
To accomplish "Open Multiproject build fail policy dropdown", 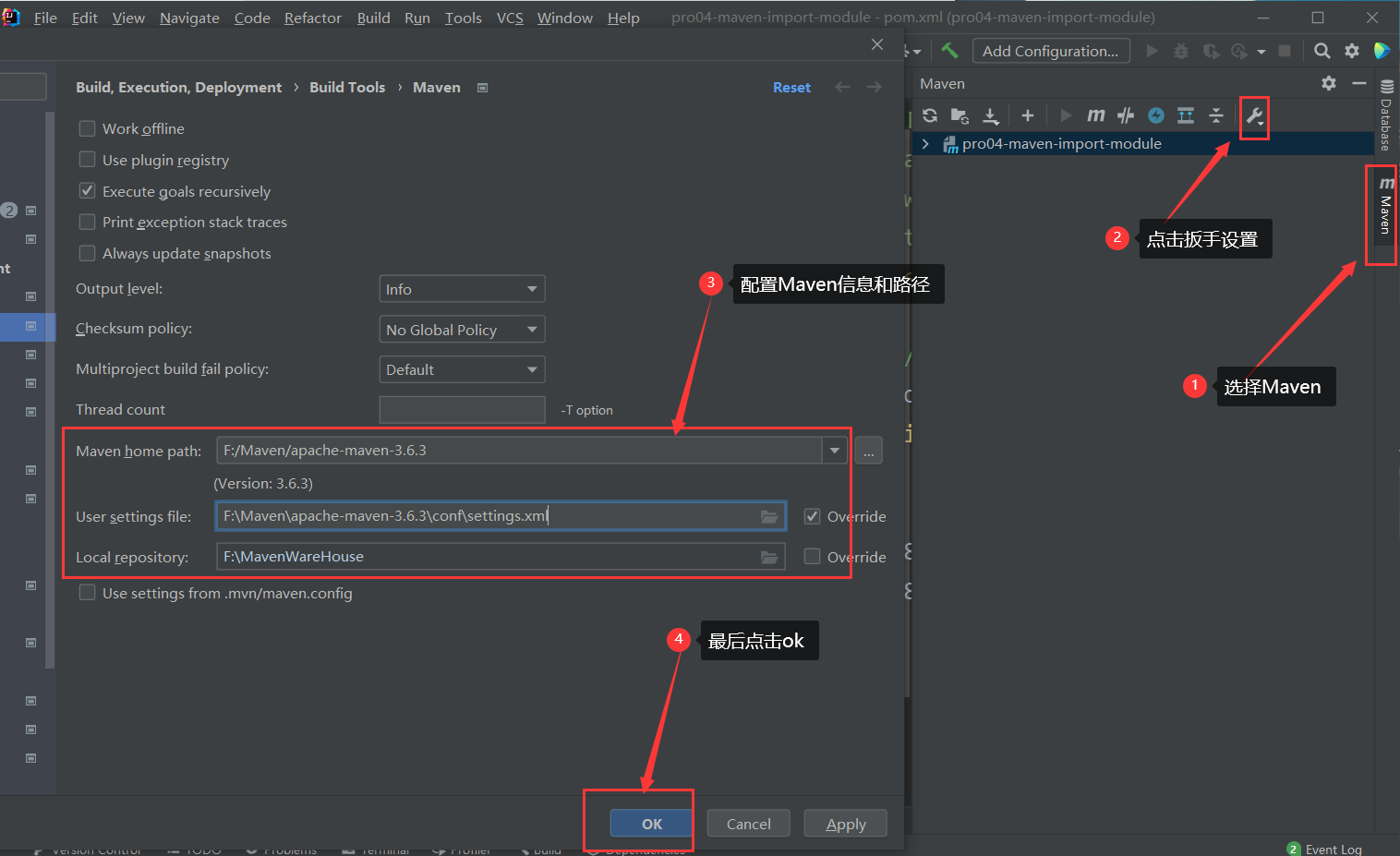I will (462, 369).
